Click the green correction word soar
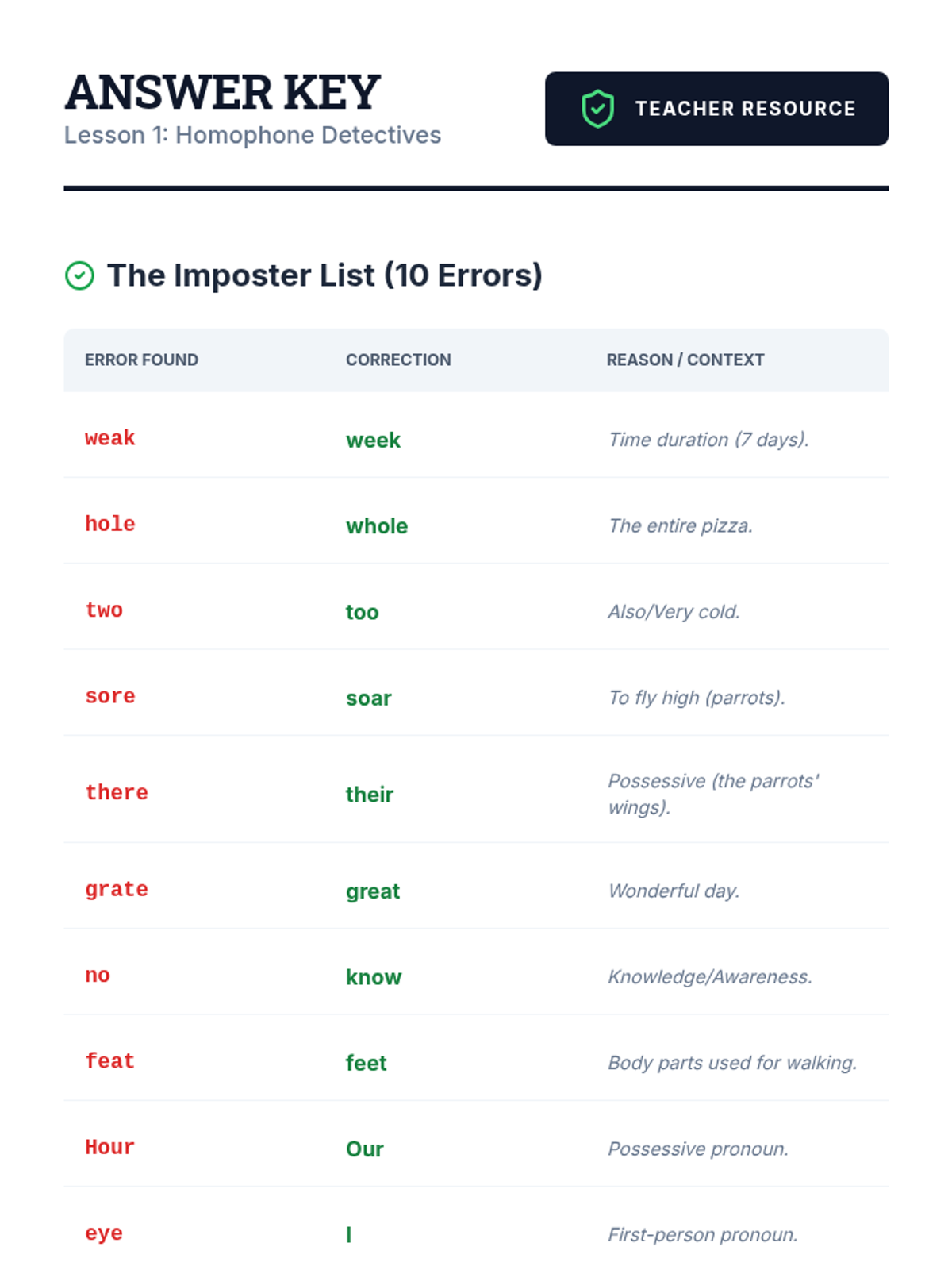The width and height of the screenshot is (952, 1270). [x=368, y=698]
